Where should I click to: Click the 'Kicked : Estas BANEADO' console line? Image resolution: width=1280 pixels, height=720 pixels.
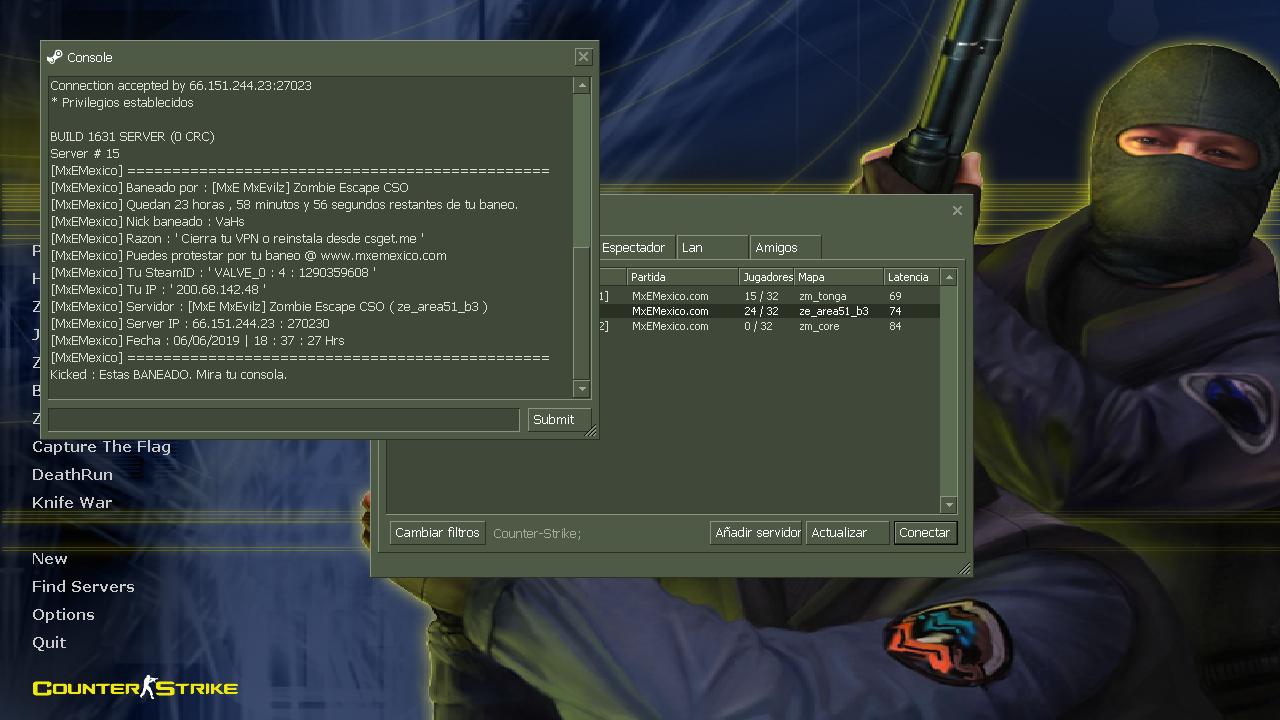(x=168, y=375)
